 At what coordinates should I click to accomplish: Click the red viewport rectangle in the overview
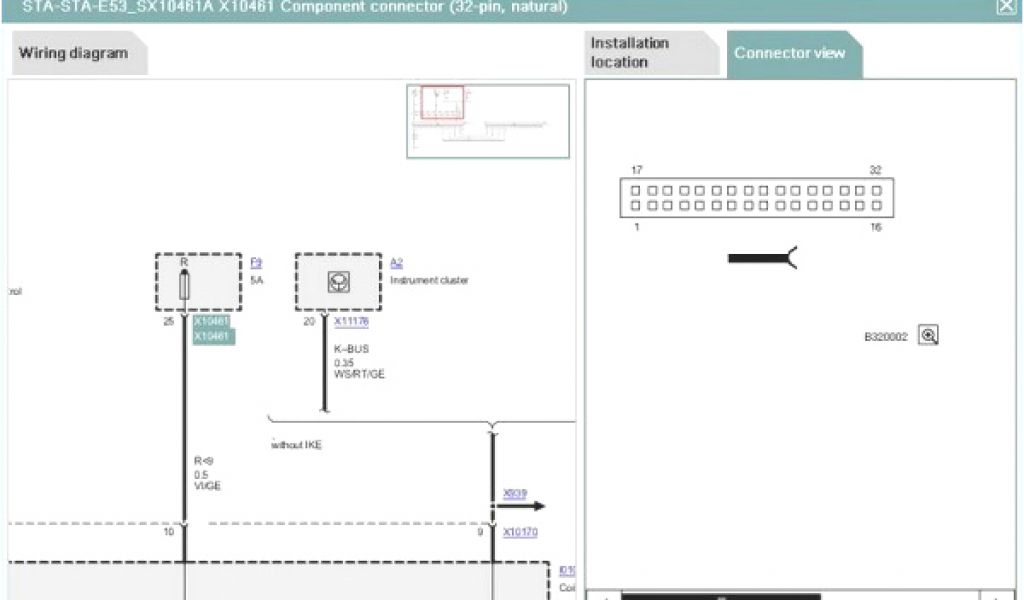[x=442, y=102]
